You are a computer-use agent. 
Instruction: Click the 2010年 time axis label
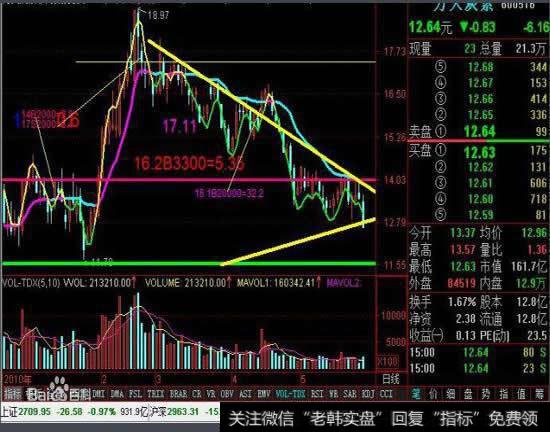[17, 379]
